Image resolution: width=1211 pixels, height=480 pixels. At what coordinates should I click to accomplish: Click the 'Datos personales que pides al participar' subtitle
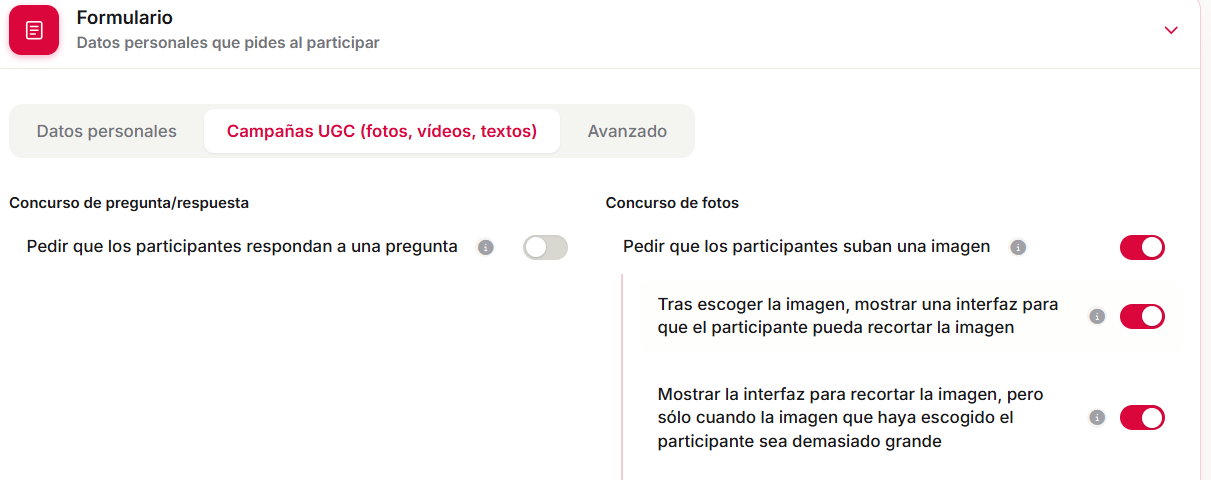click(228, 43)
